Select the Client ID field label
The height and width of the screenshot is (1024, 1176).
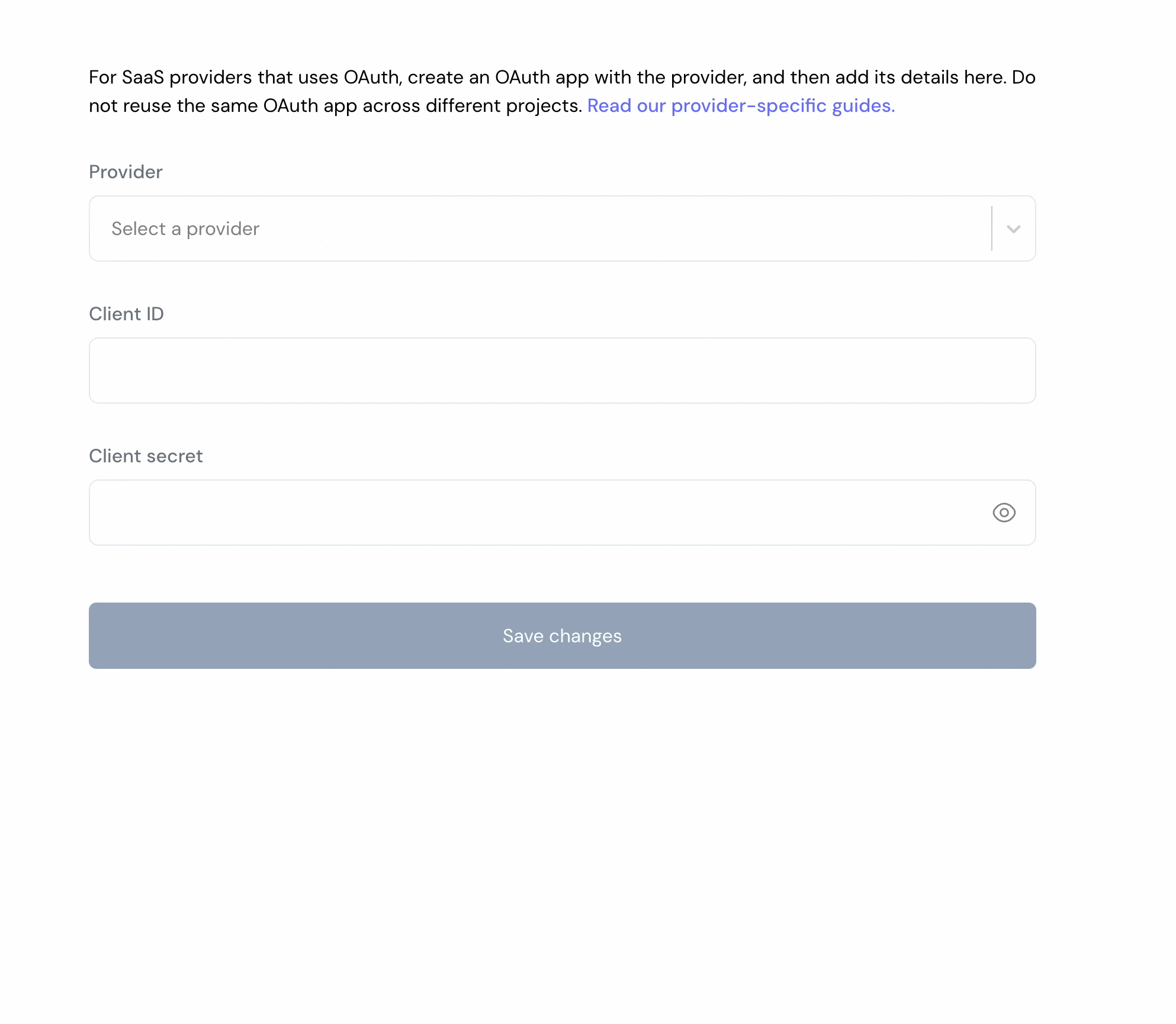126,314
